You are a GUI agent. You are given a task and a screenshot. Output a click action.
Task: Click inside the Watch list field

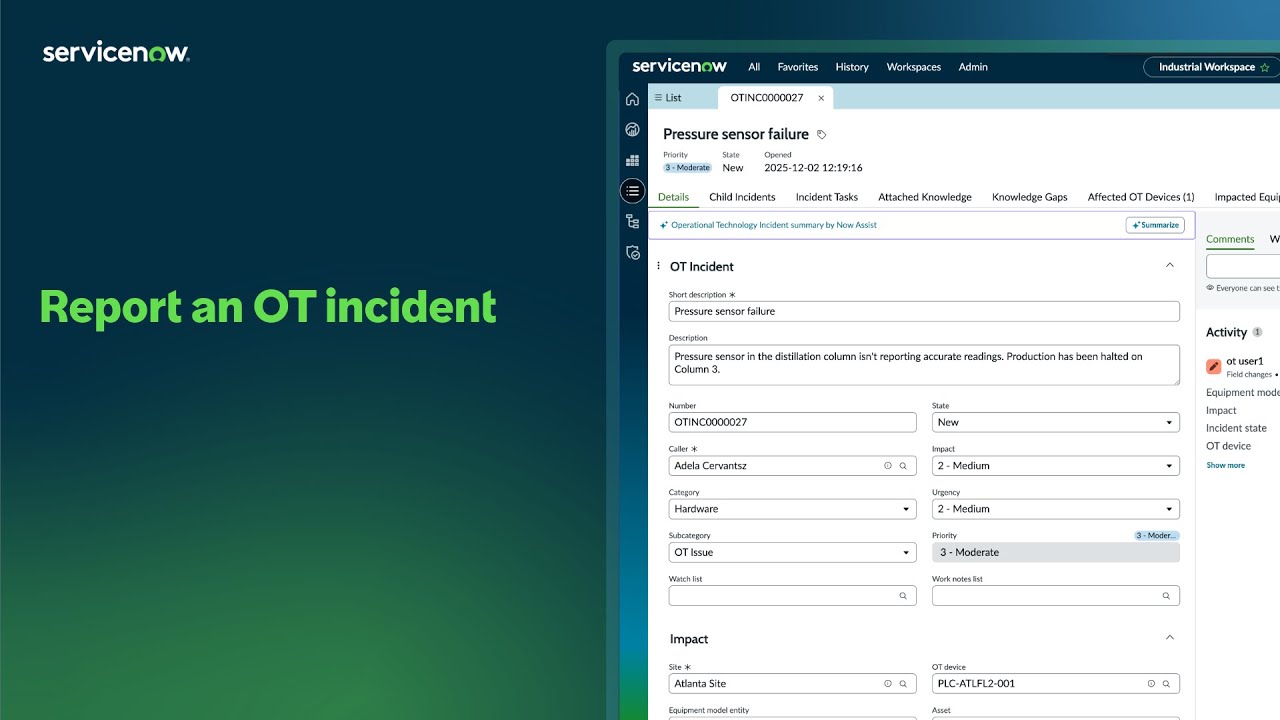pyautogui.click(x=780, y=595)
